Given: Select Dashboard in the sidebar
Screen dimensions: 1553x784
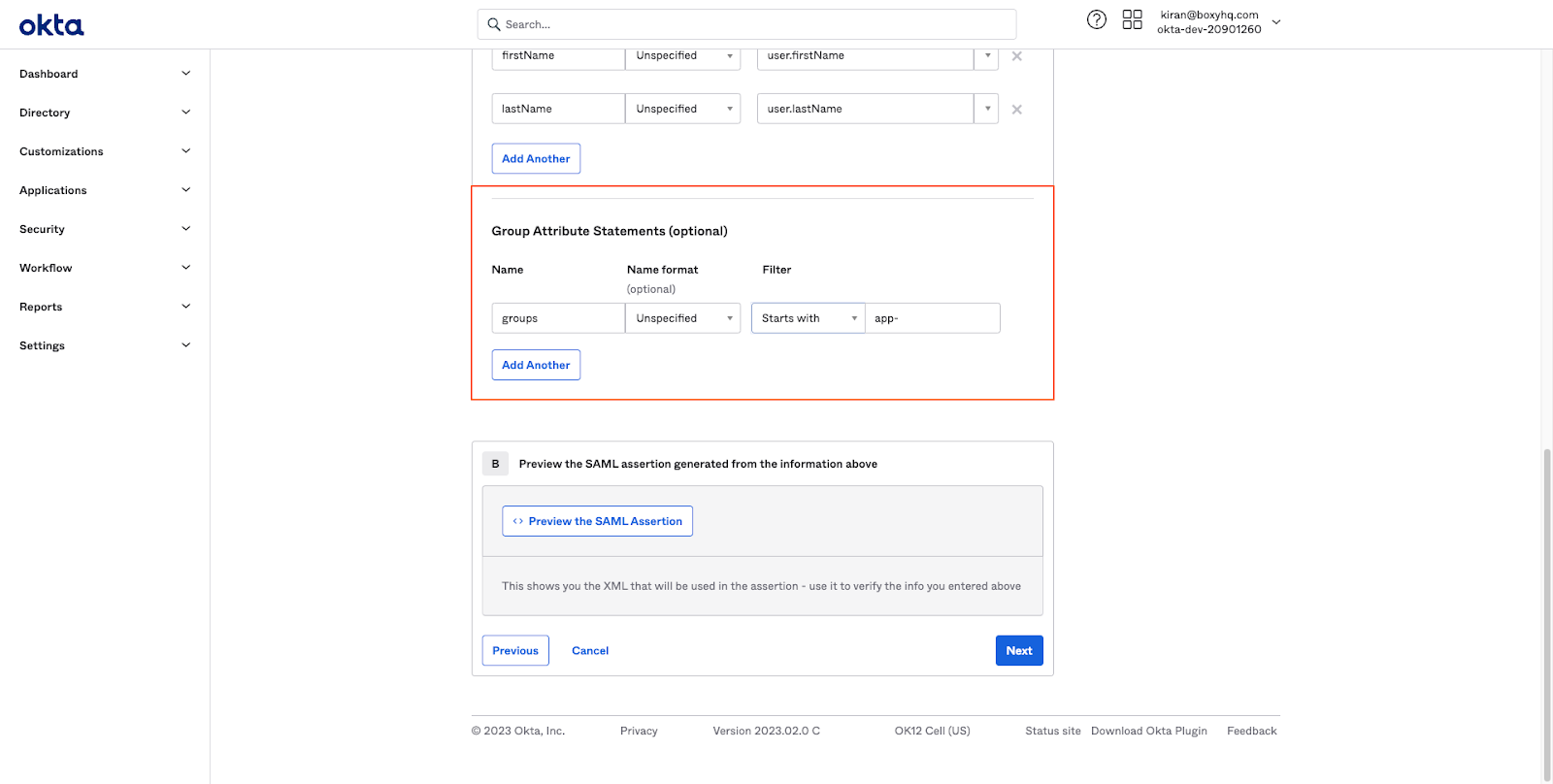Looking at the screenshot, I should click(49, 74).
